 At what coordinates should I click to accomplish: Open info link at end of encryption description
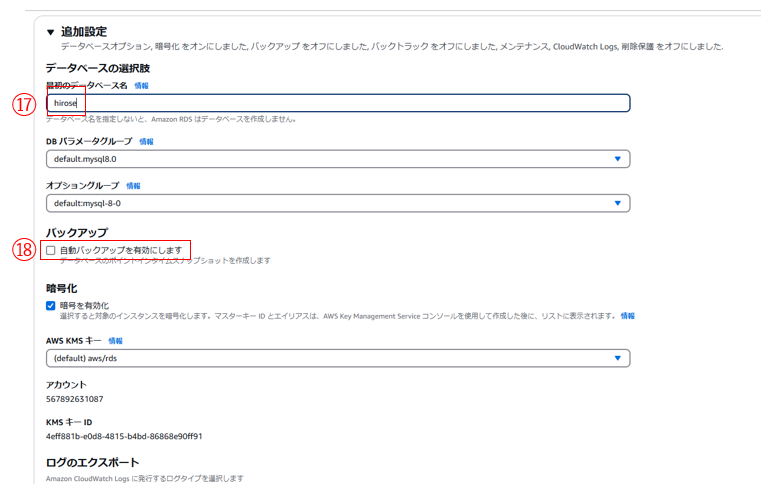[x=628, y=316]
